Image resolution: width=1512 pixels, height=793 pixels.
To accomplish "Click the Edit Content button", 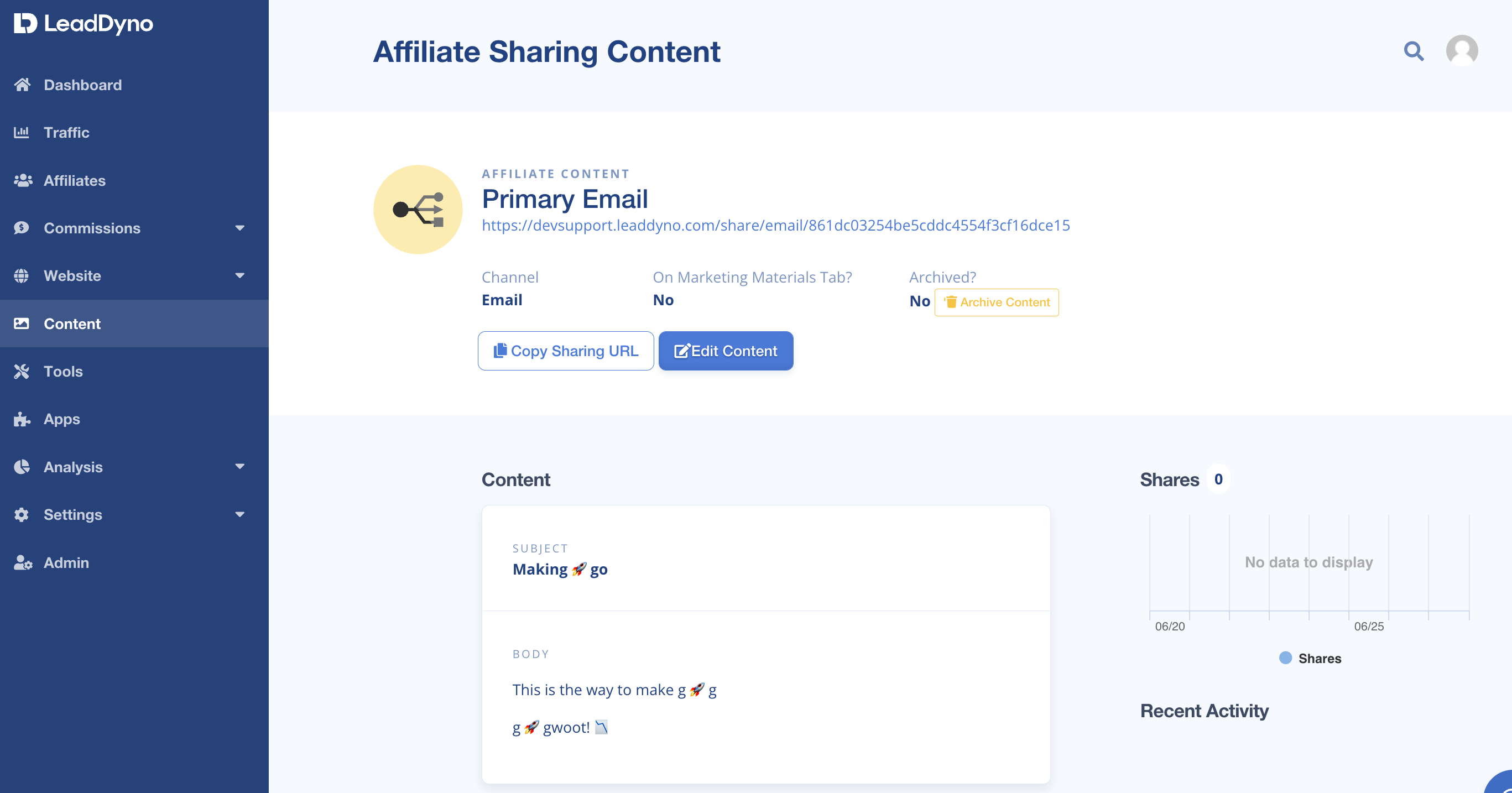I will 726,351.
